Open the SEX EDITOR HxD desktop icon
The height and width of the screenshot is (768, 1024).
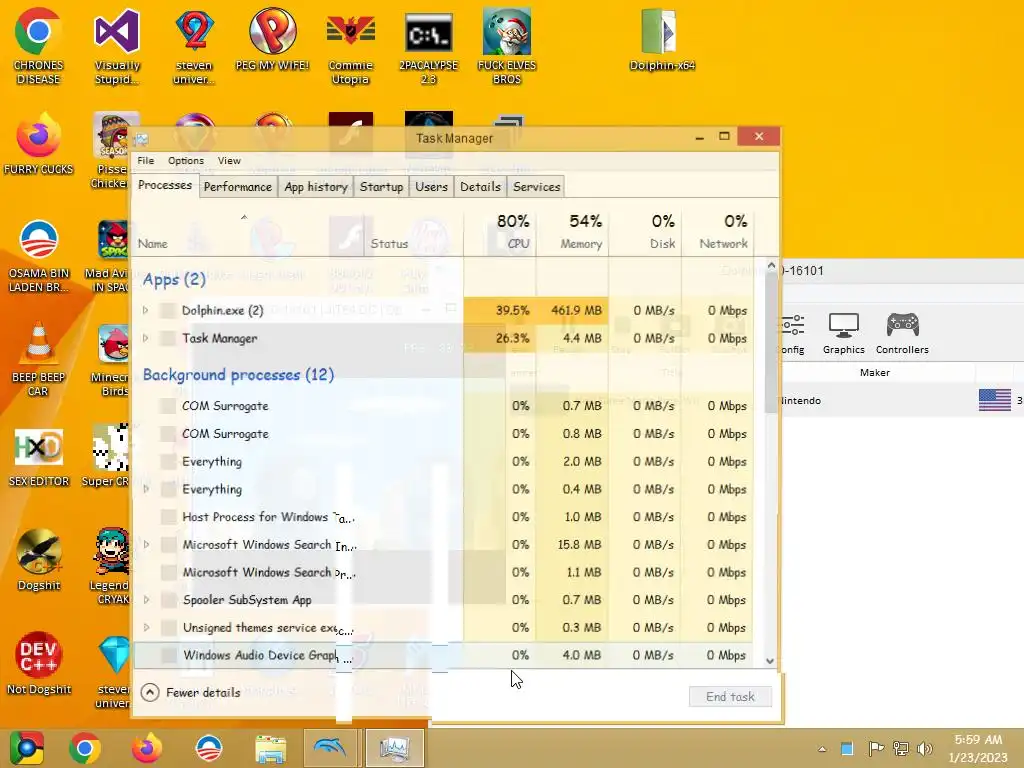coord(38,456)
